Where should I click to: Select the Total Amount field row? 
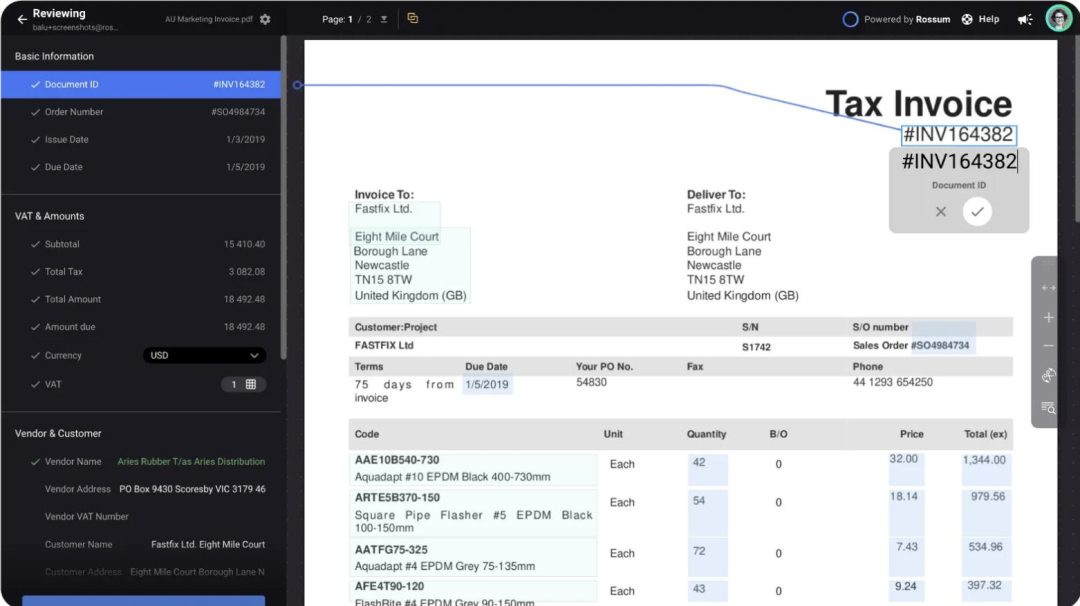click(x=141, y=299)
